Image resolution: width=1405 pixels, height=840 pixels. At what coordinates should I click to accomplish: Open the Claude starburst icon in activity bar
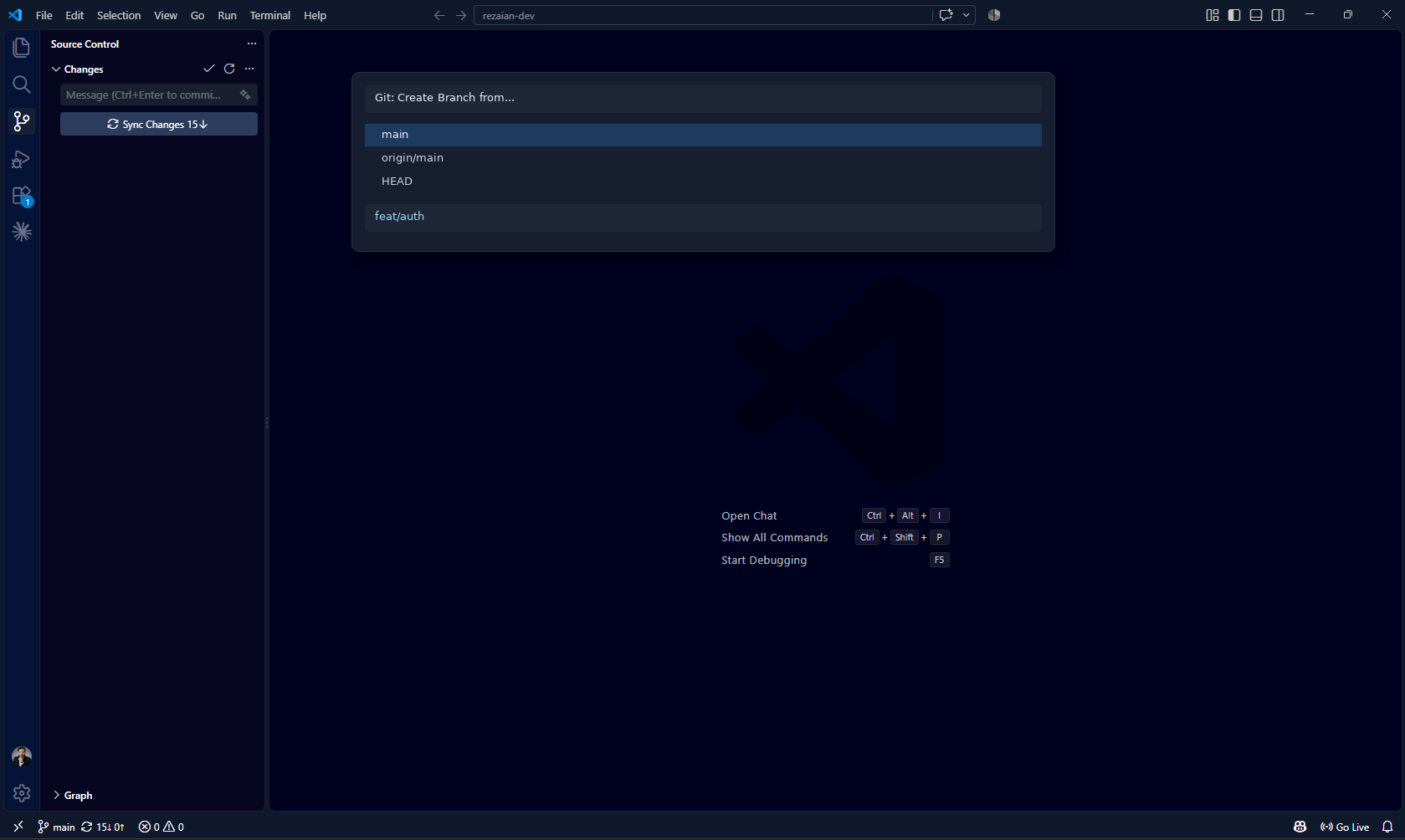(22, 232)
